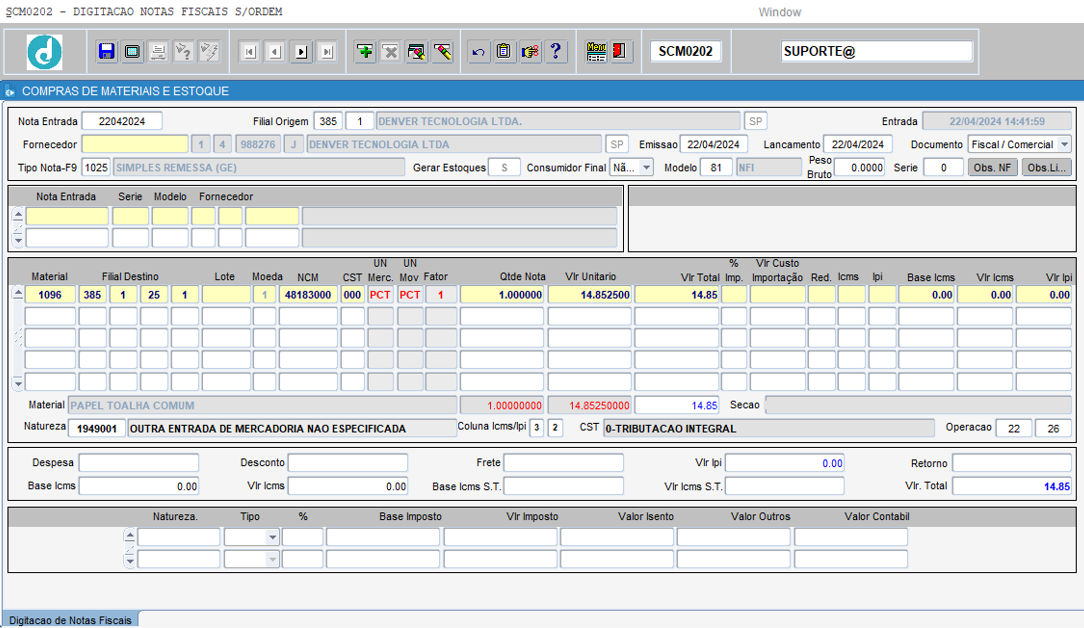Click the yellow Fornecedor input field
This screenshot has width=1084, height=628.
point(135,145)
